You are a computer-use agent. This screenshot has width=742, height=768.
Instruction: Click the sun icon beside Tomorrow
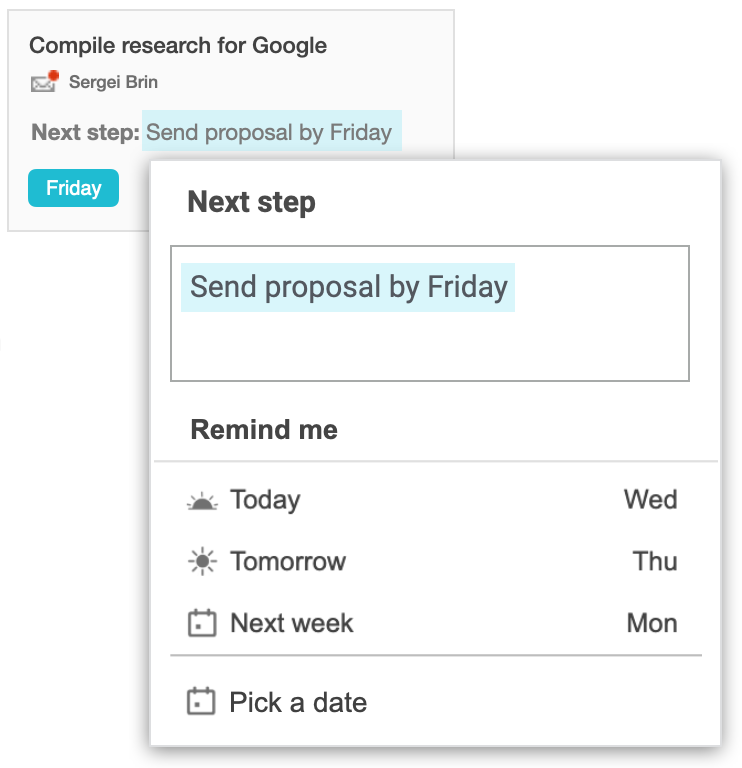click(202, 561)
